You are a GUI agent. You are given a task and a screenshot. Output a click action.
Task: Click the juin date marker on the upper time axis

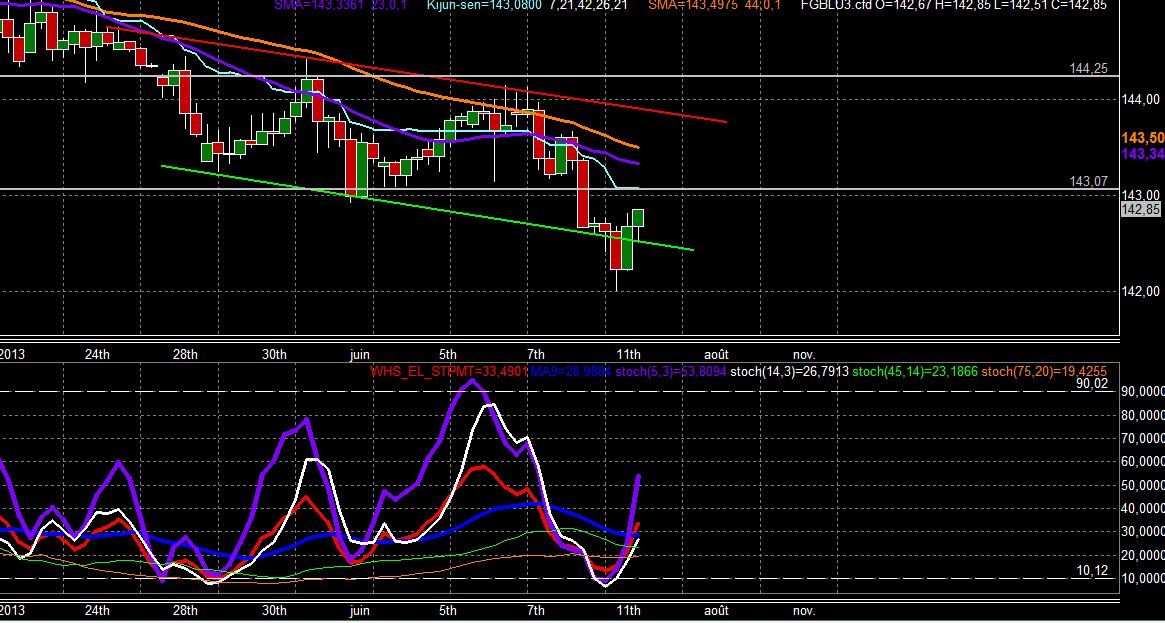(359, 354)
